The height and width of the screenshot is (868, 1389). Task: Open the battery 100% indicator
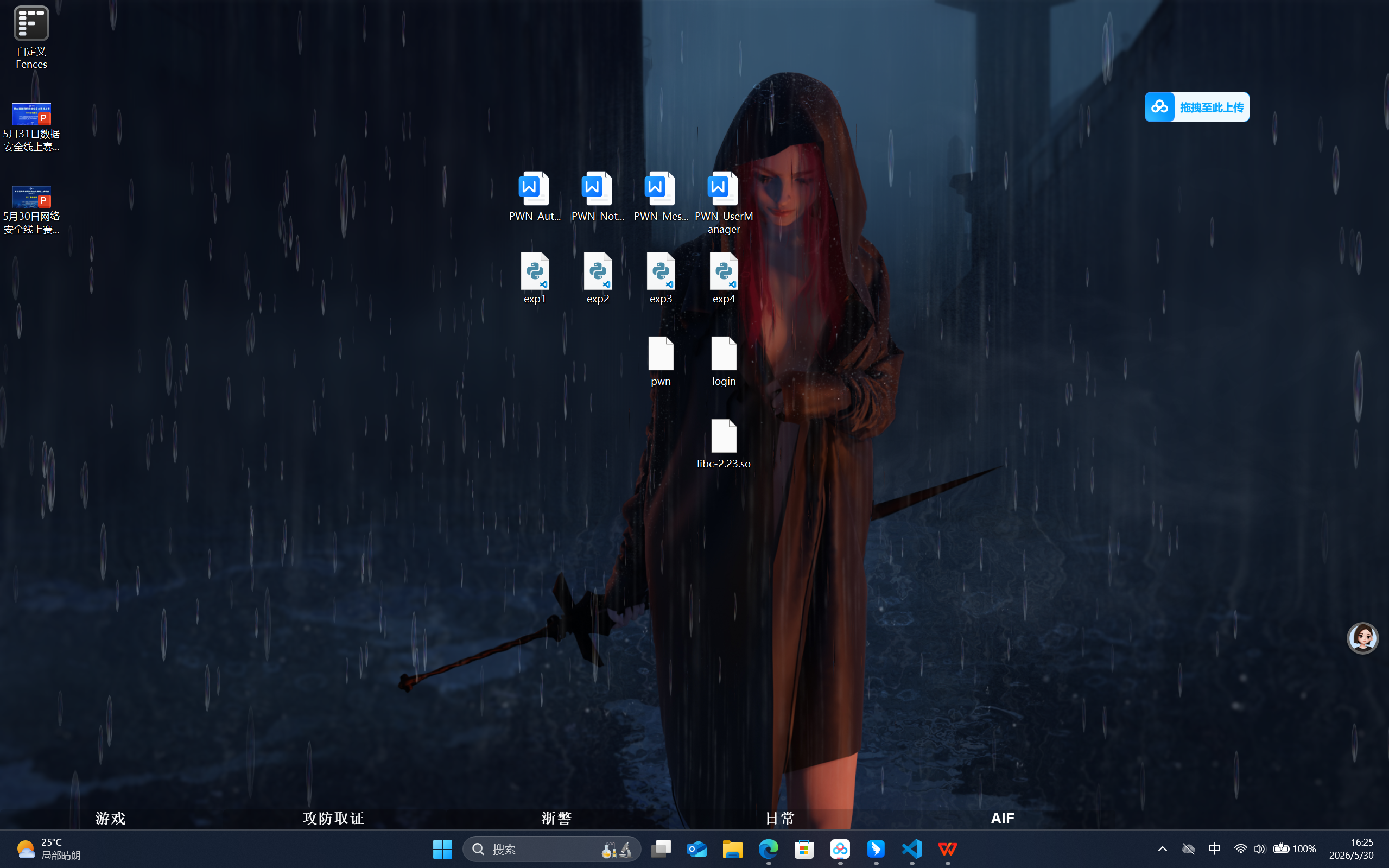tap(1295, 849)
